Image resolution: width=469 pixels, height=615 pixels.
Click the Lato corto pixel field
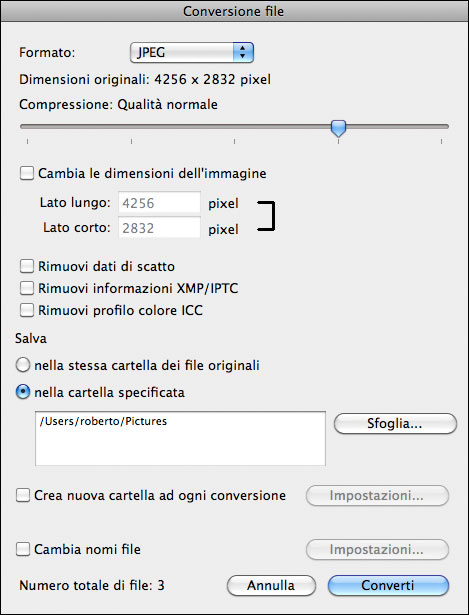click(x=159, y=228)
